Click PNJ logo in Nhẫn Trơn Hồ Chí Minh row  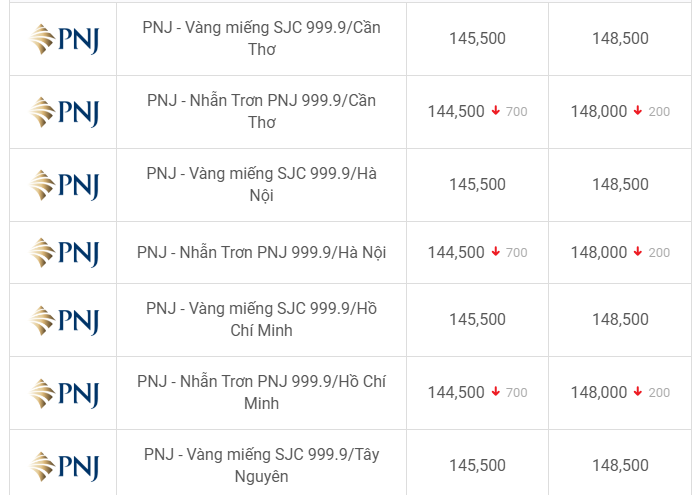tap(64, 394)
